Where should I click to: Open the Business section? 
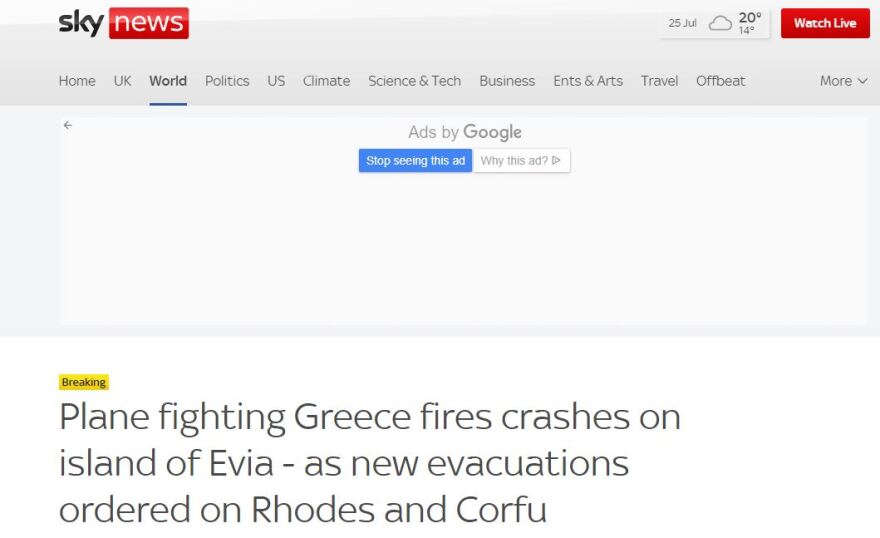tap(507, 81)
